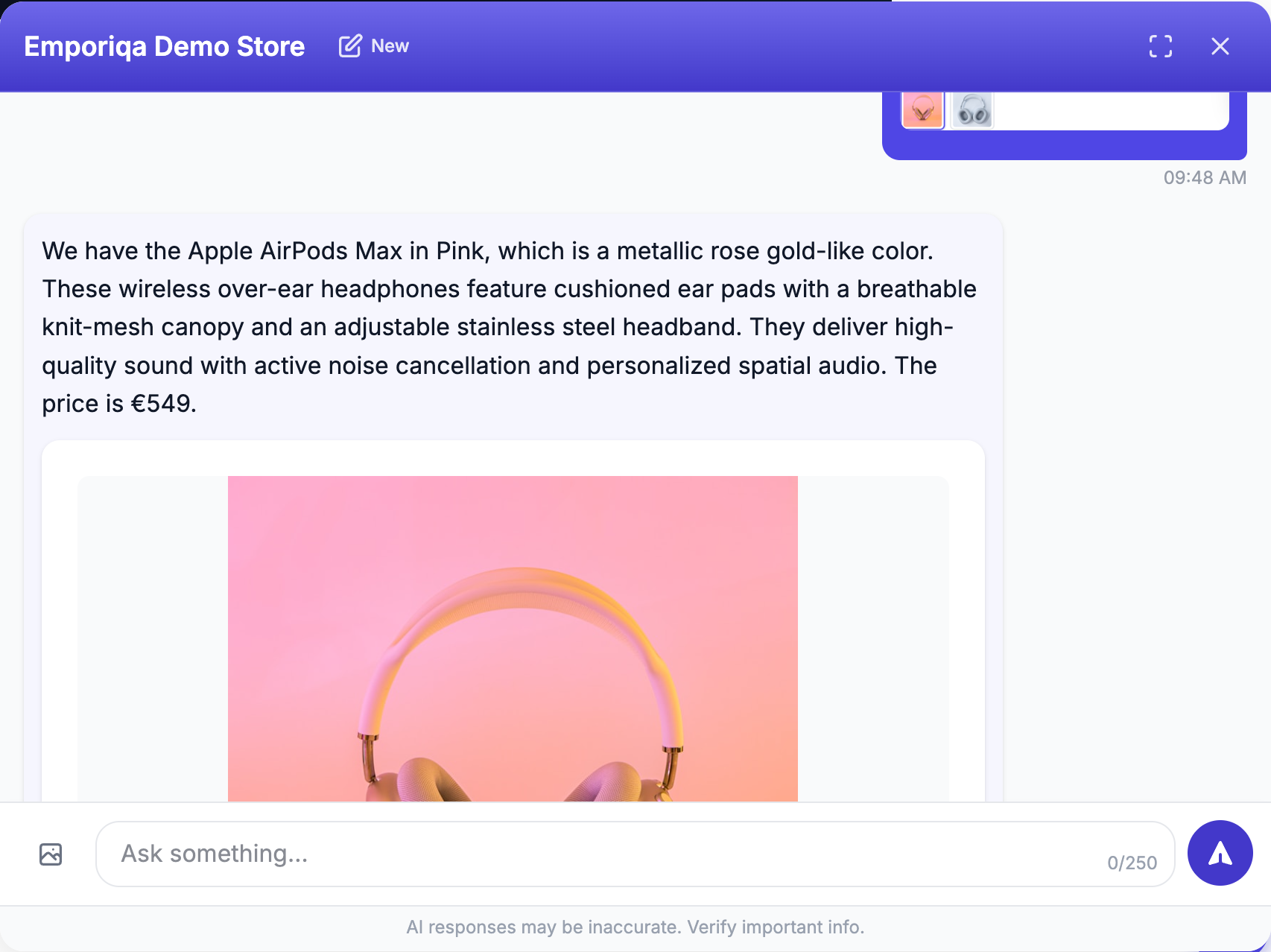The image size is (1271, 952).
Task: Click the pencil edit icon beside New
Action: pos(350,46)
